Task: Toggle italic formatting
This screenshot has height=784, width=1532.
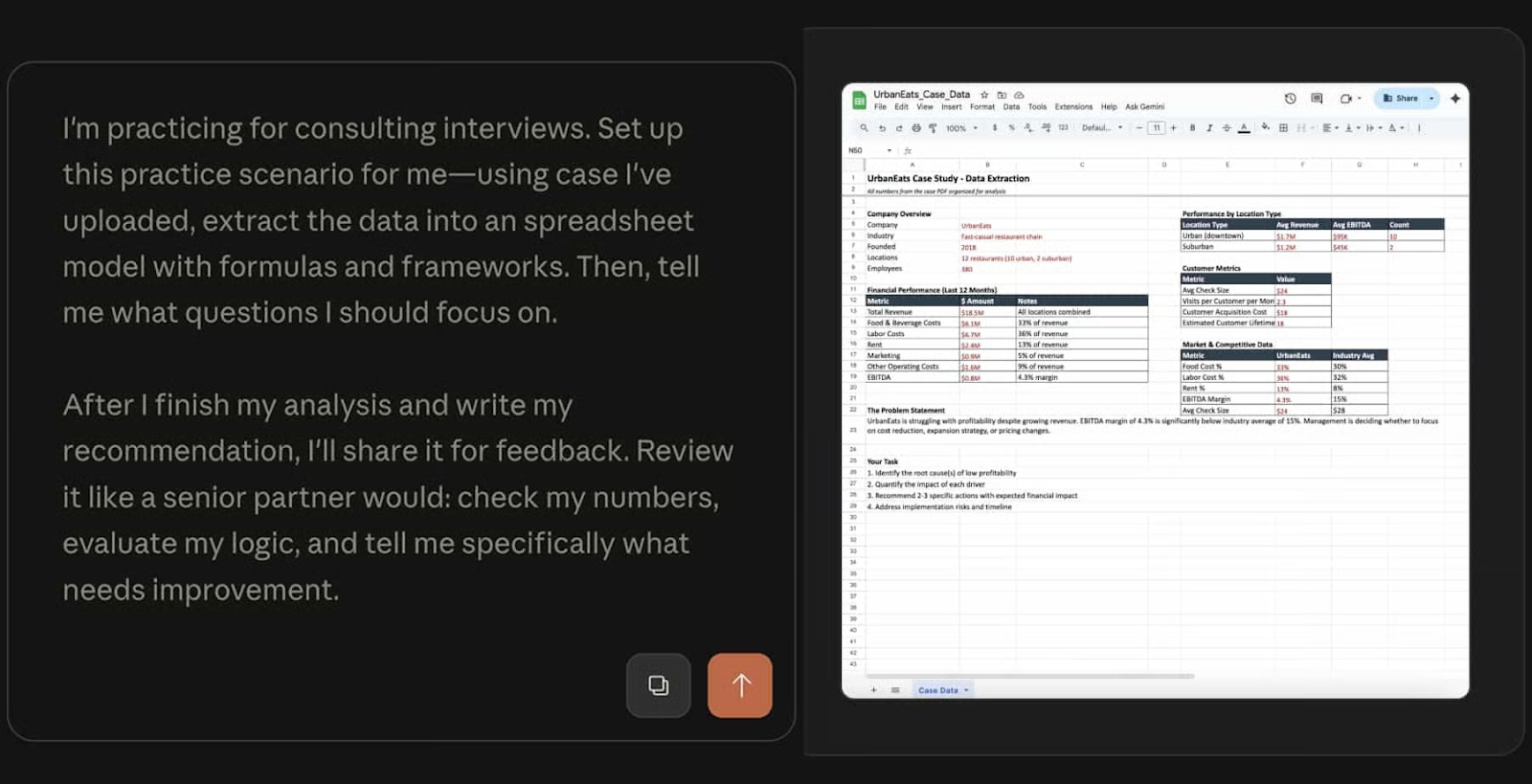Action: tap(1209, 128)
